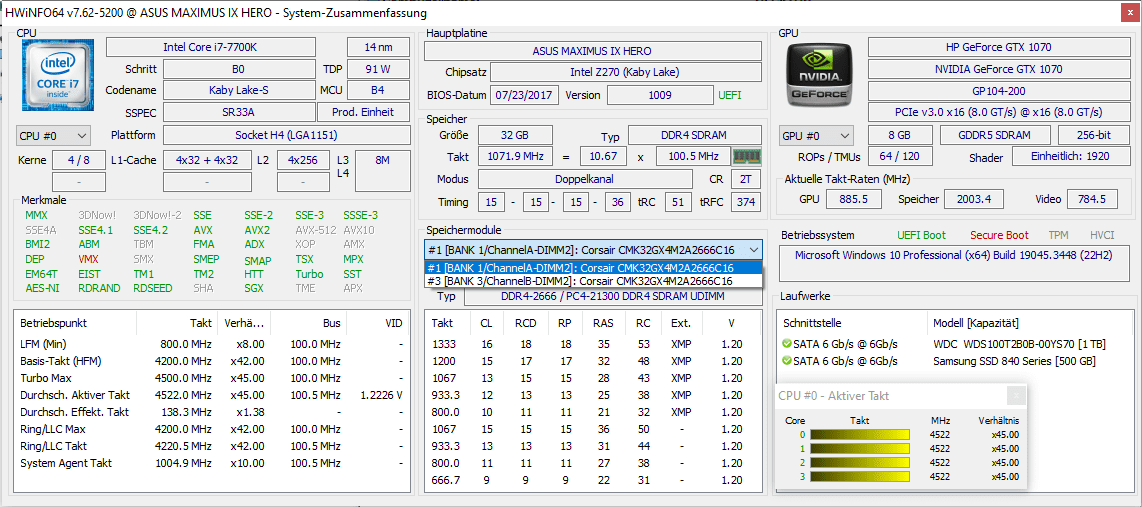Screen dimensions: 1142x507
Task: Click the 1.2226 V VID value
Action: (x=382, y=395)
